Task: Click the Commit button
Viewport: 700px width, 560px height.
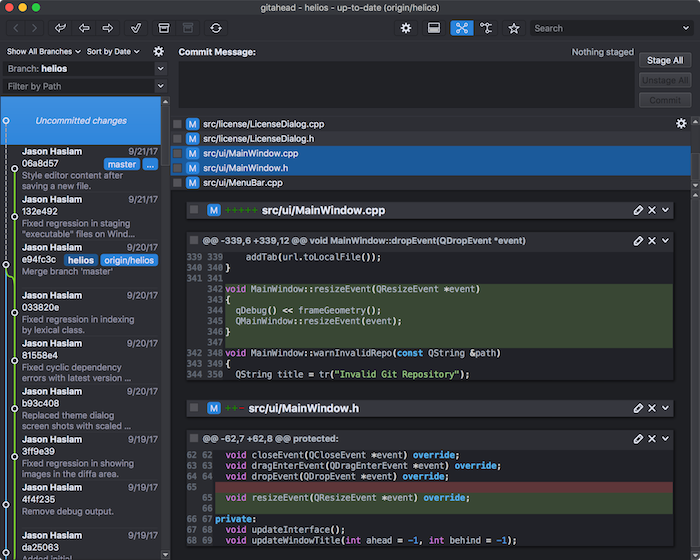Action: pos(665,100)
